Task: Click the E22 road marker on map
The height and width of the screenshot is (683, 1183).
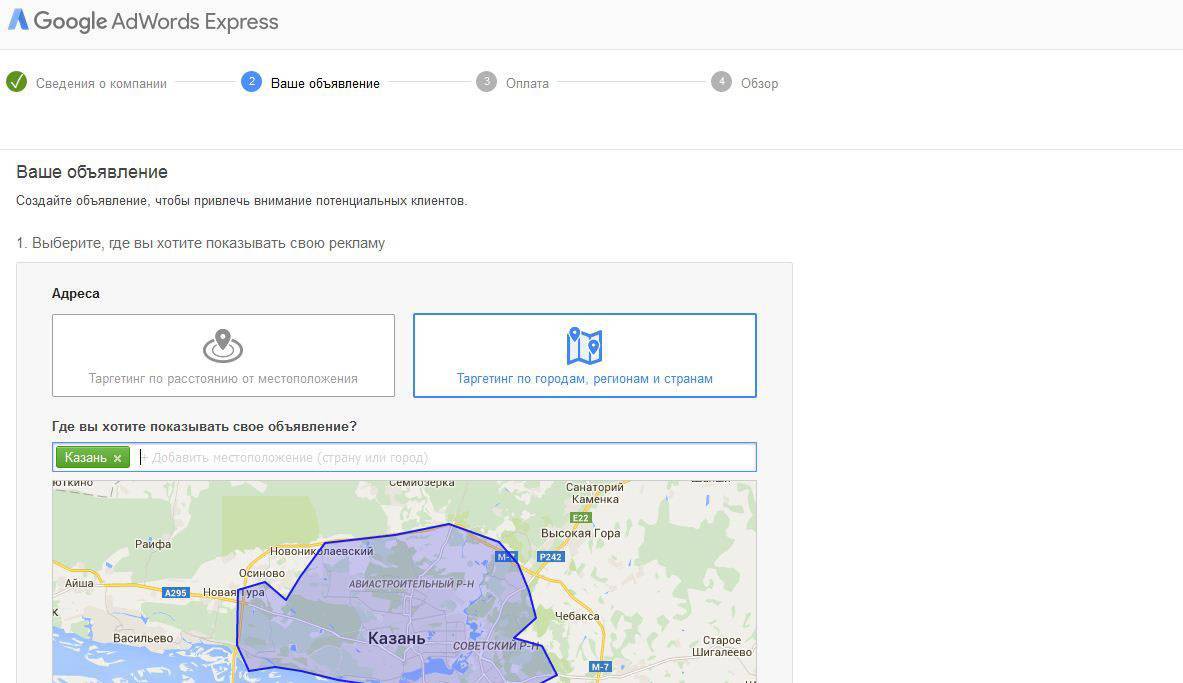Action: click(x=580, y=518)
